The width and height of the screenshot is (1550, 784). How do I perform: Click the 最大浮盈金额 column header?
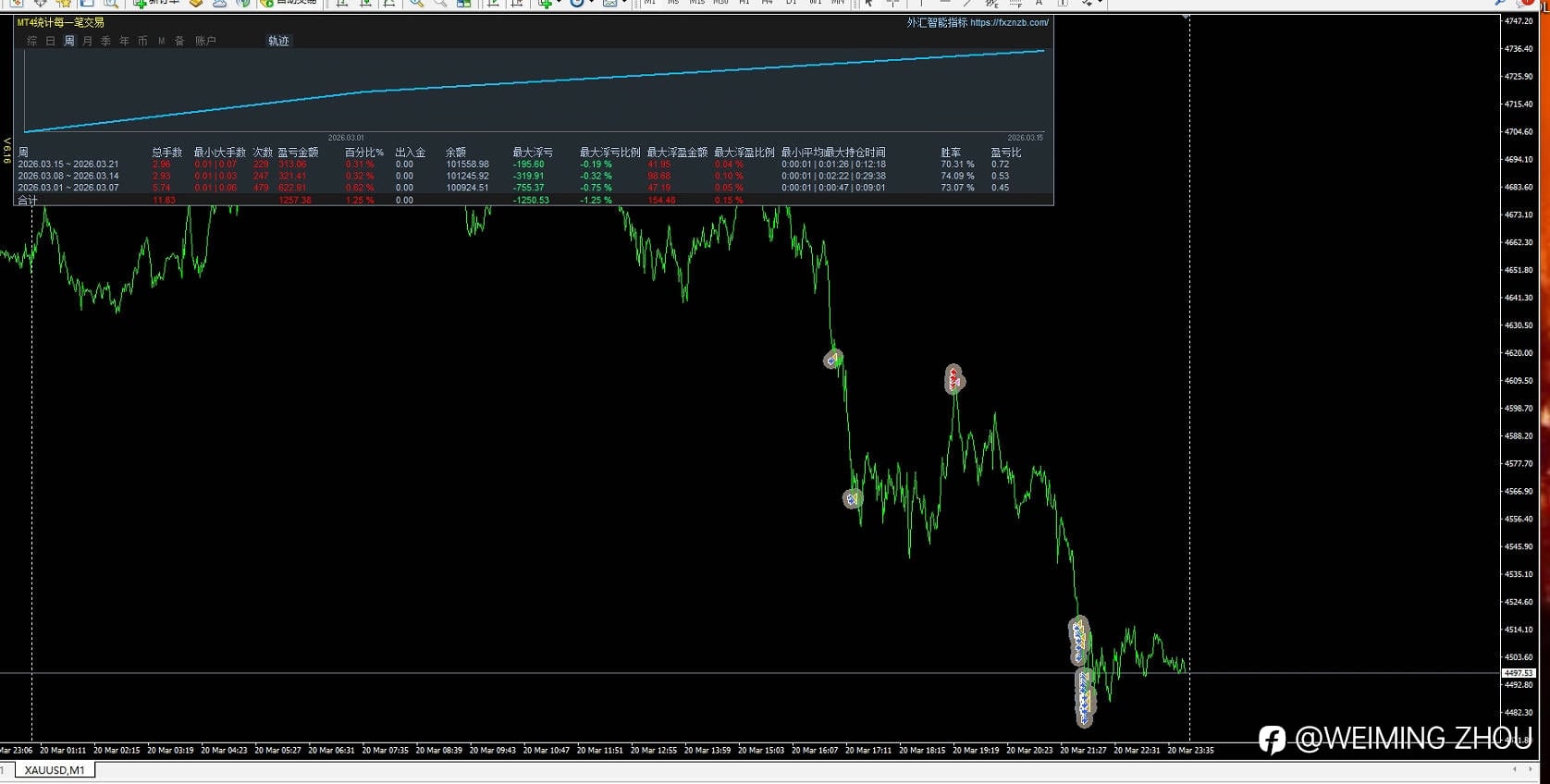tap(677, 153)
